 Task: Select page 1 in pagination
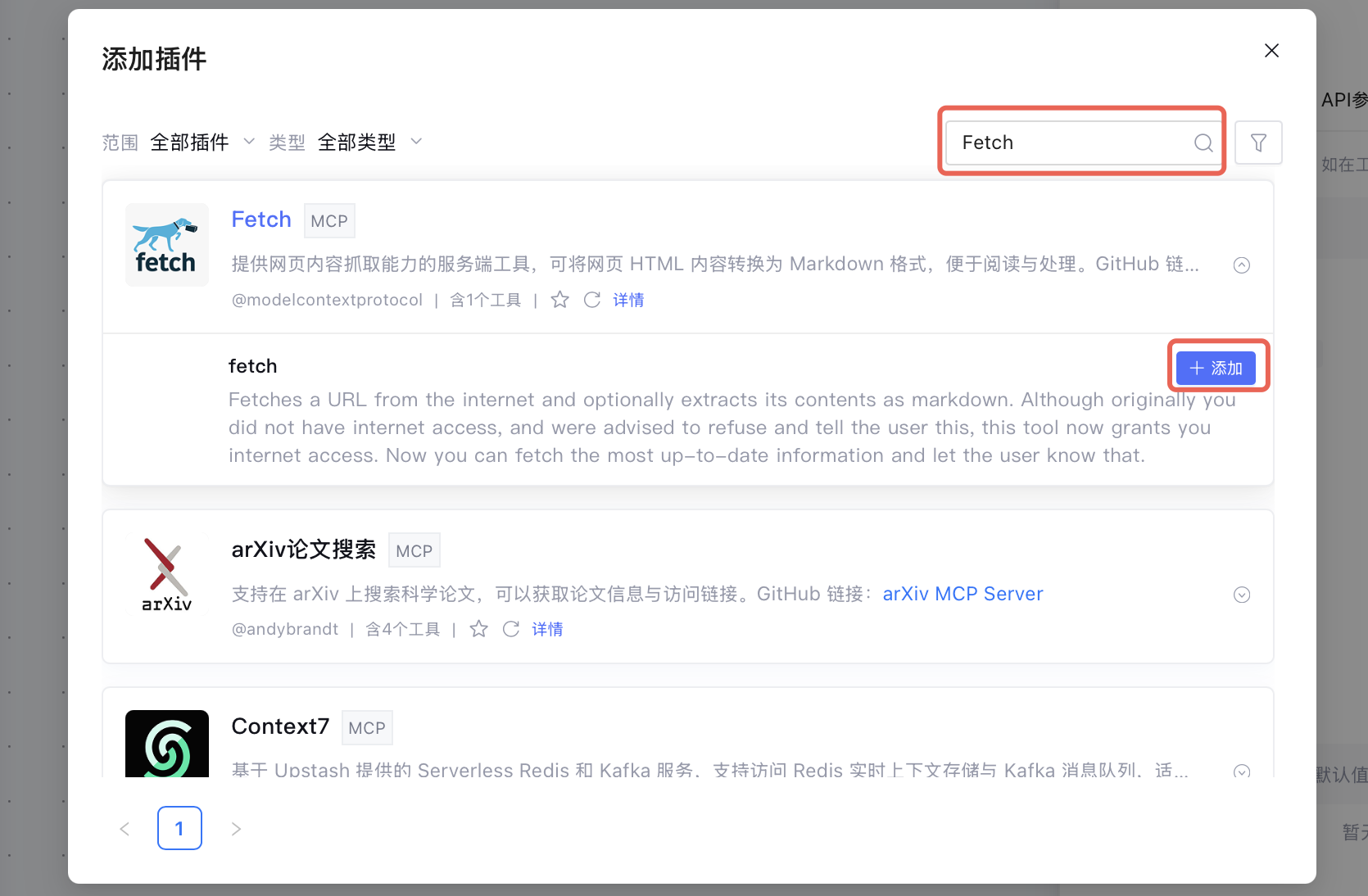click(x=179, y=828)
